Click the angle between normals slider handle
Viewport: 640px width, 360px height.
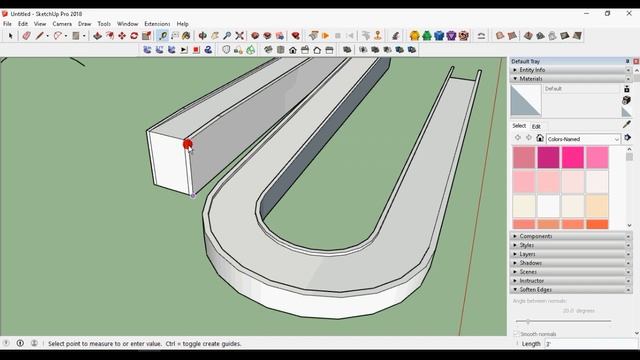tap(527, 322)
